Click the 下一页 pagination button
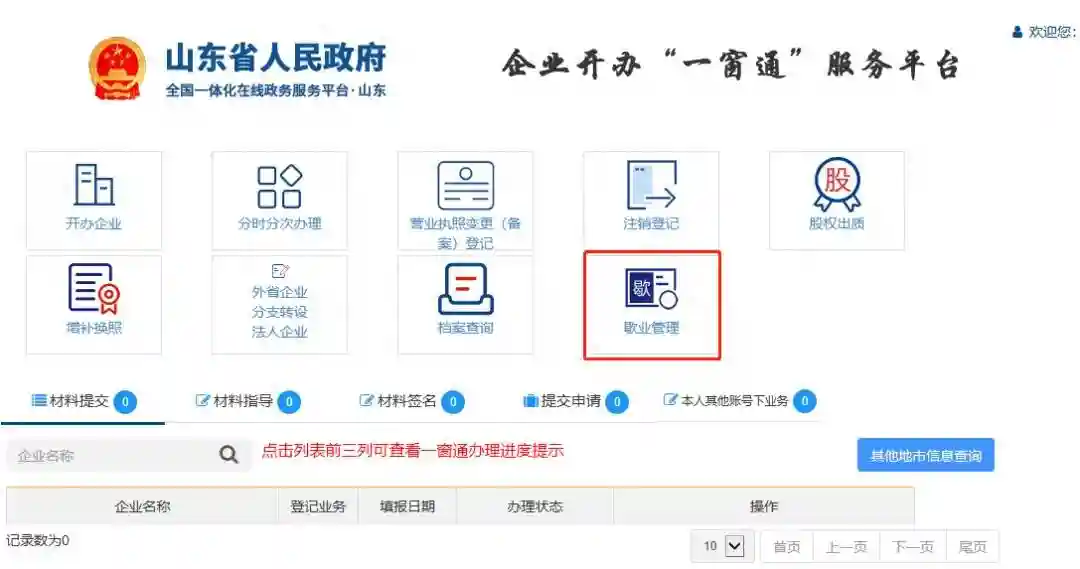Viewport: 1080px width, 569px height. coord(913,548)
